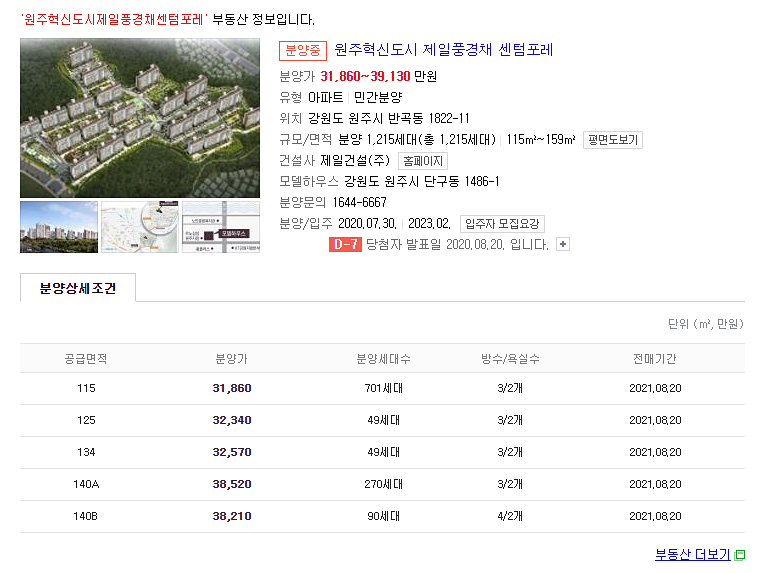This screenshot has width=766, height=573.
Task: Click the green external link icon beside 부동산 더보기
Action: tap(740, 555)
